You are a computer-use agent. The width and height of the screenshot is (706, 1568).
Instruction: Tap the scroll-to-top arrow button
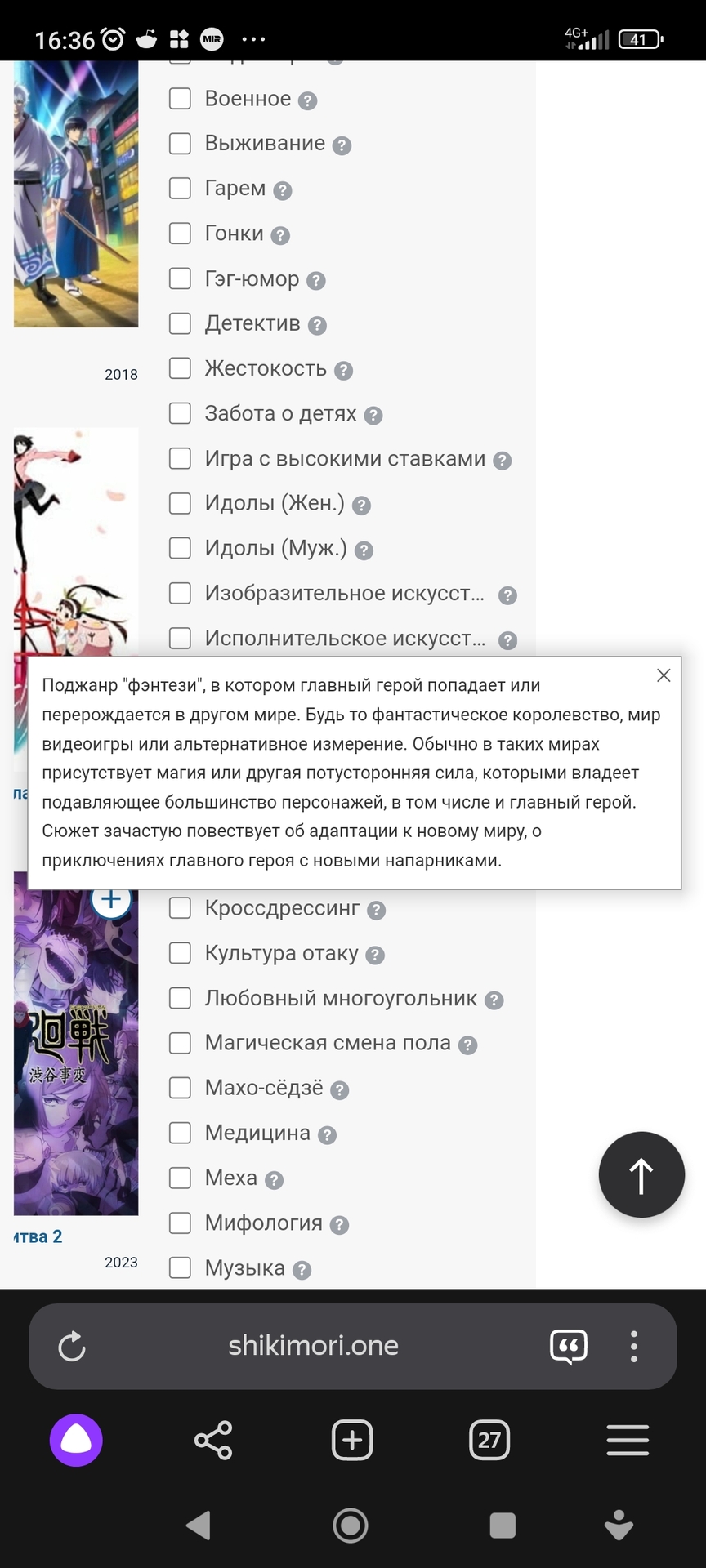(x=641, y=1174)
